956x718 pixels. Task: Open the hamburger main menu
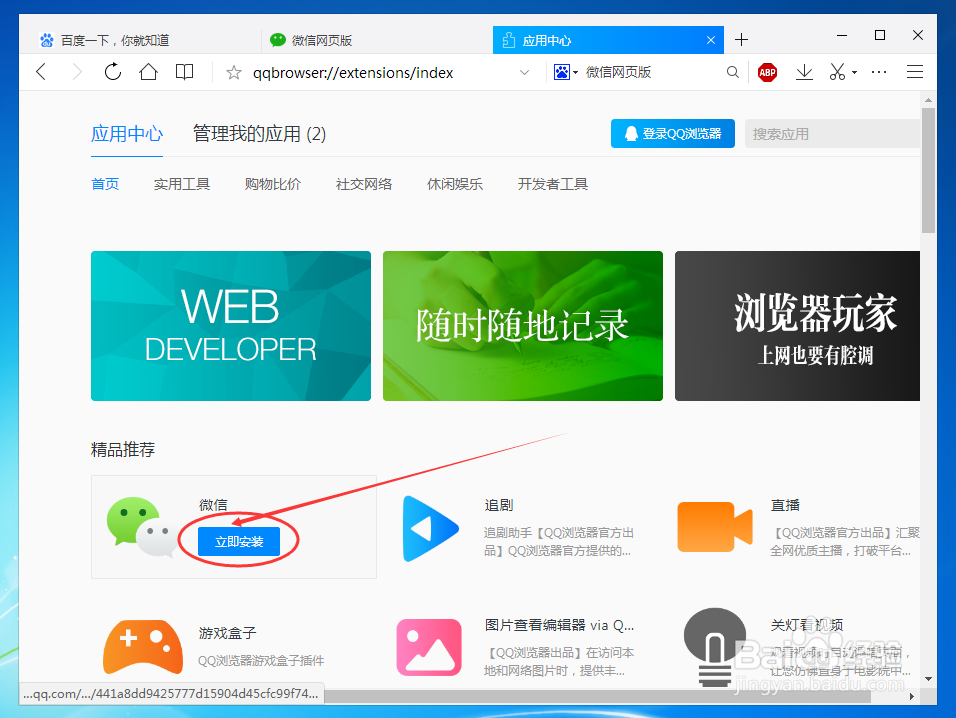915,72
